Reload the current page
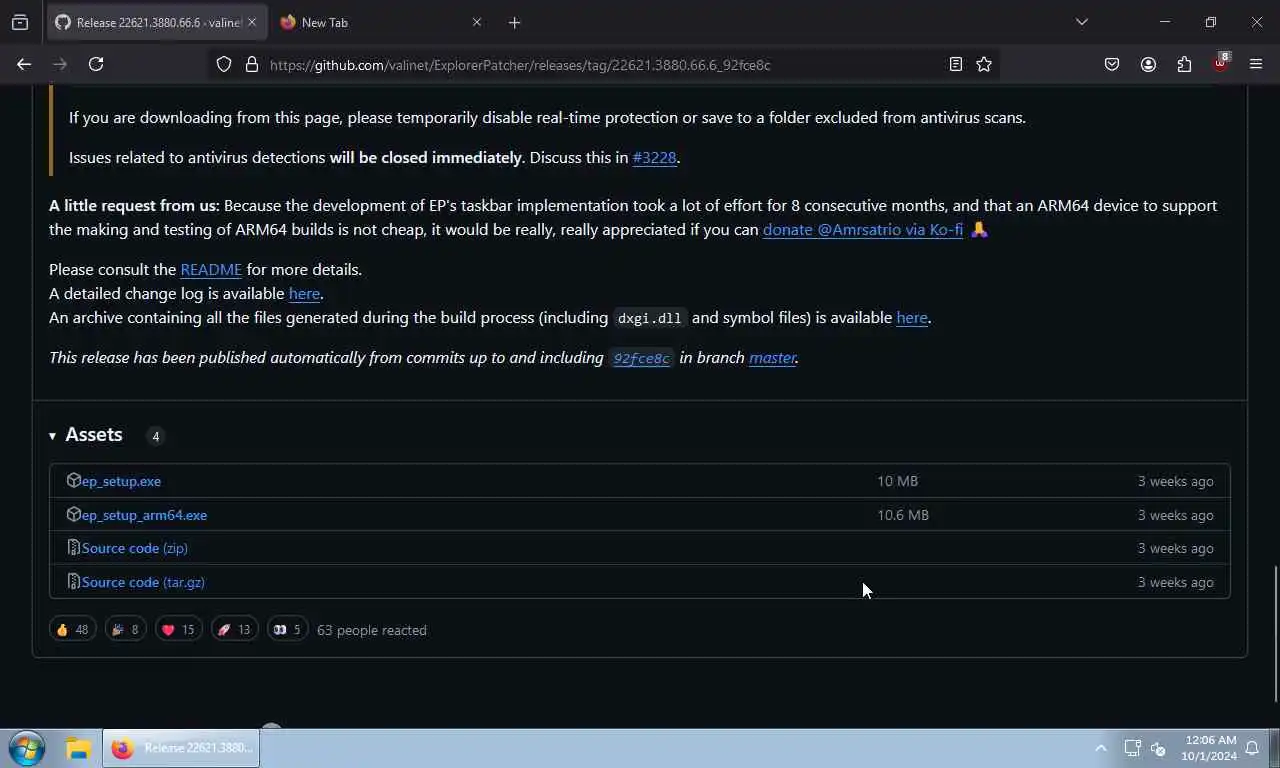Image resolution: width=1280 pixels, height=768 pixels. coord(96,64)
